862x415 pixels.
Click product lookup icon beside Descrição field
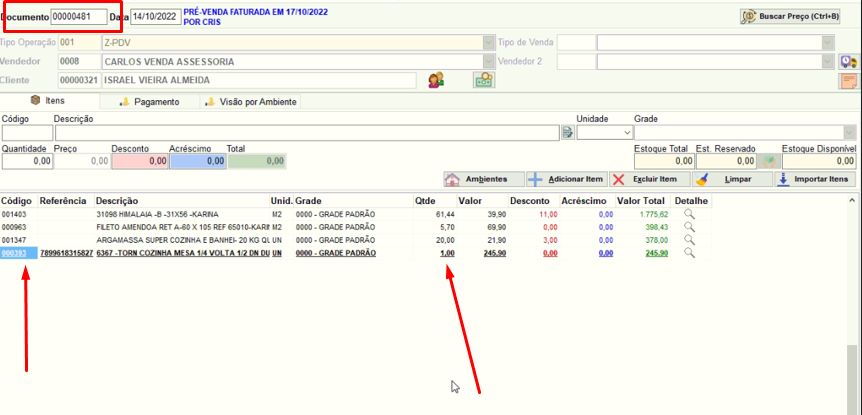(x=568, y=133)
